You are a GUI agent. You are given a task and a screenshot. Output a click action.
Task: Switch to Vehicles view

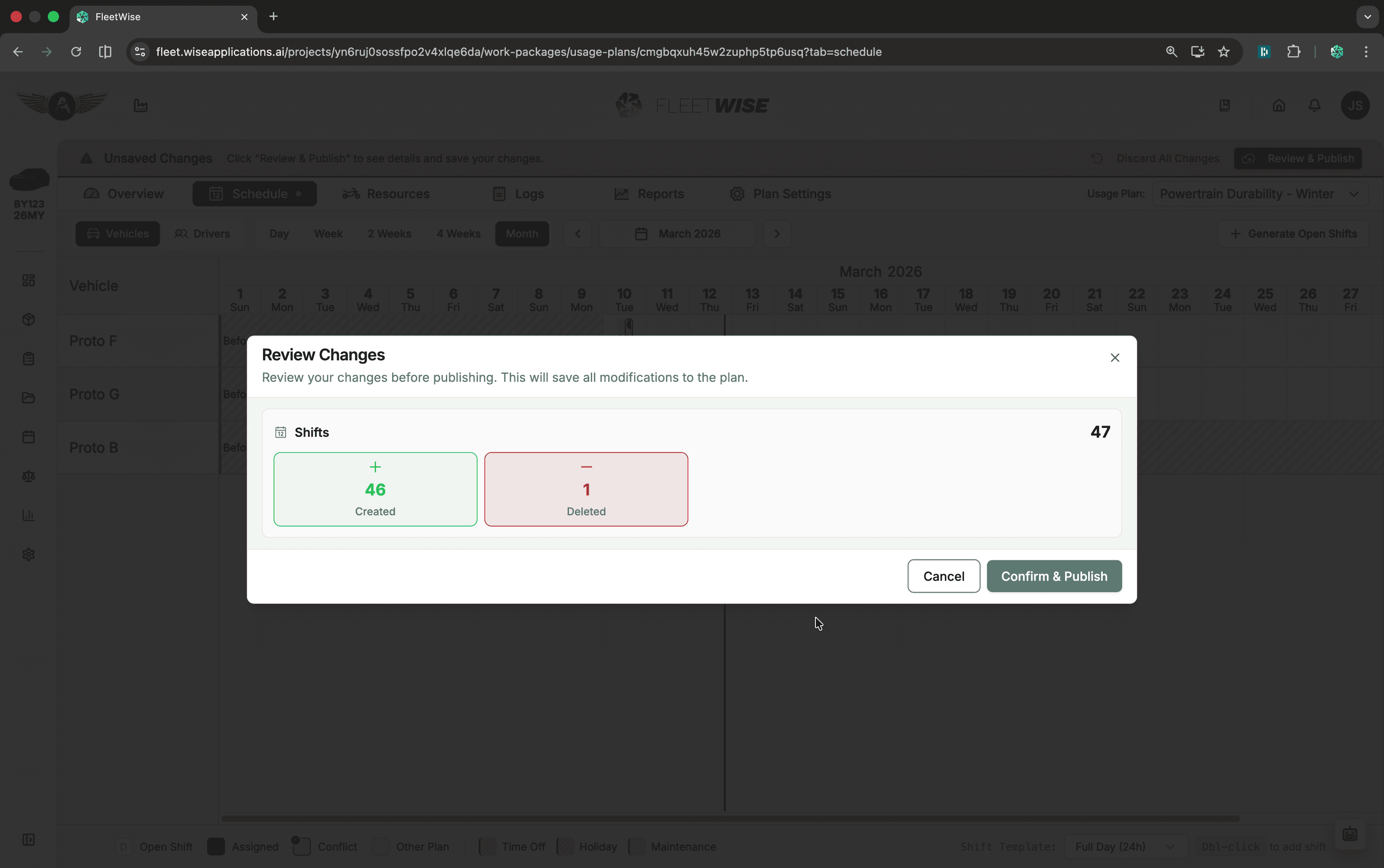click(118, 234)
